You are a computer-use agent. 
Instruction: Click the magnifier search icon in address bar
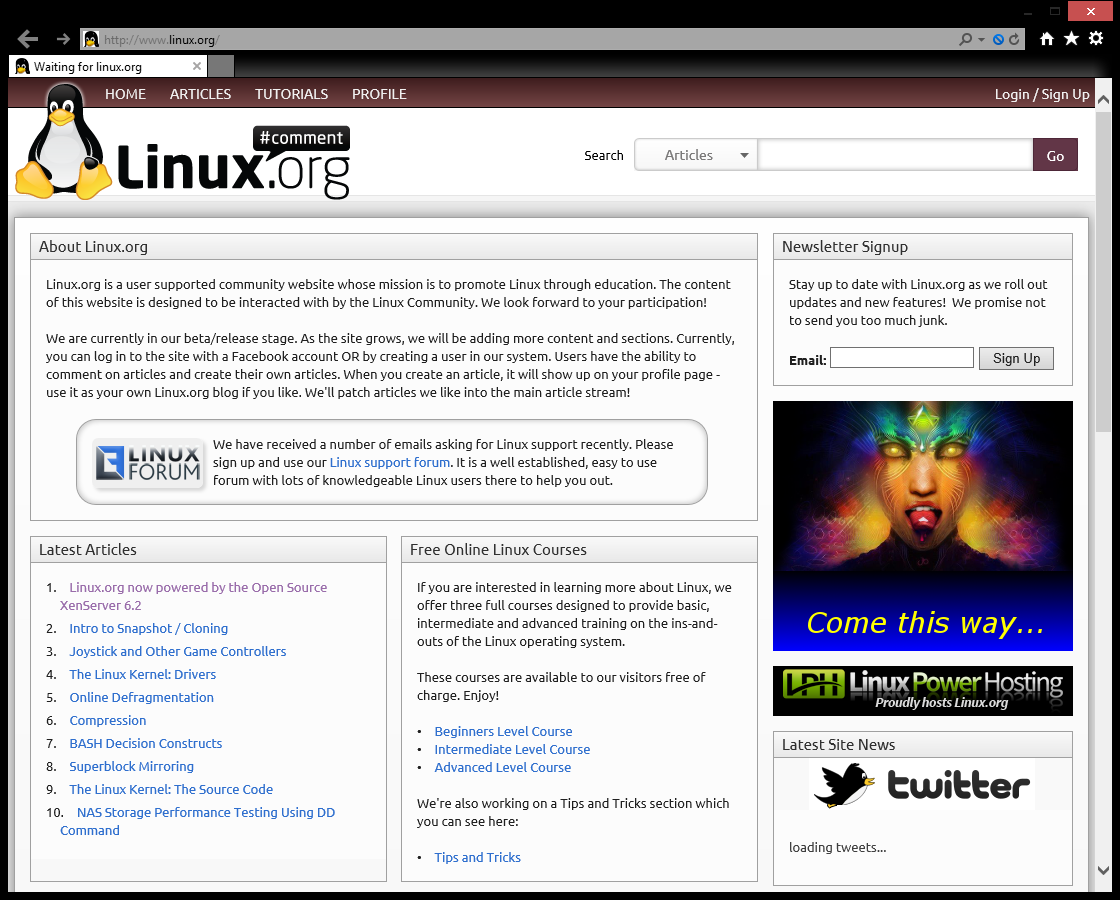tap(965, 40)
